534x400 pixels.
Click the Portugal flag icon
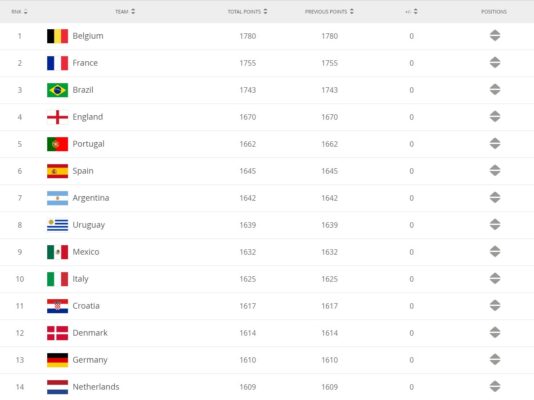pyautogui.click(x=57, y=144)
